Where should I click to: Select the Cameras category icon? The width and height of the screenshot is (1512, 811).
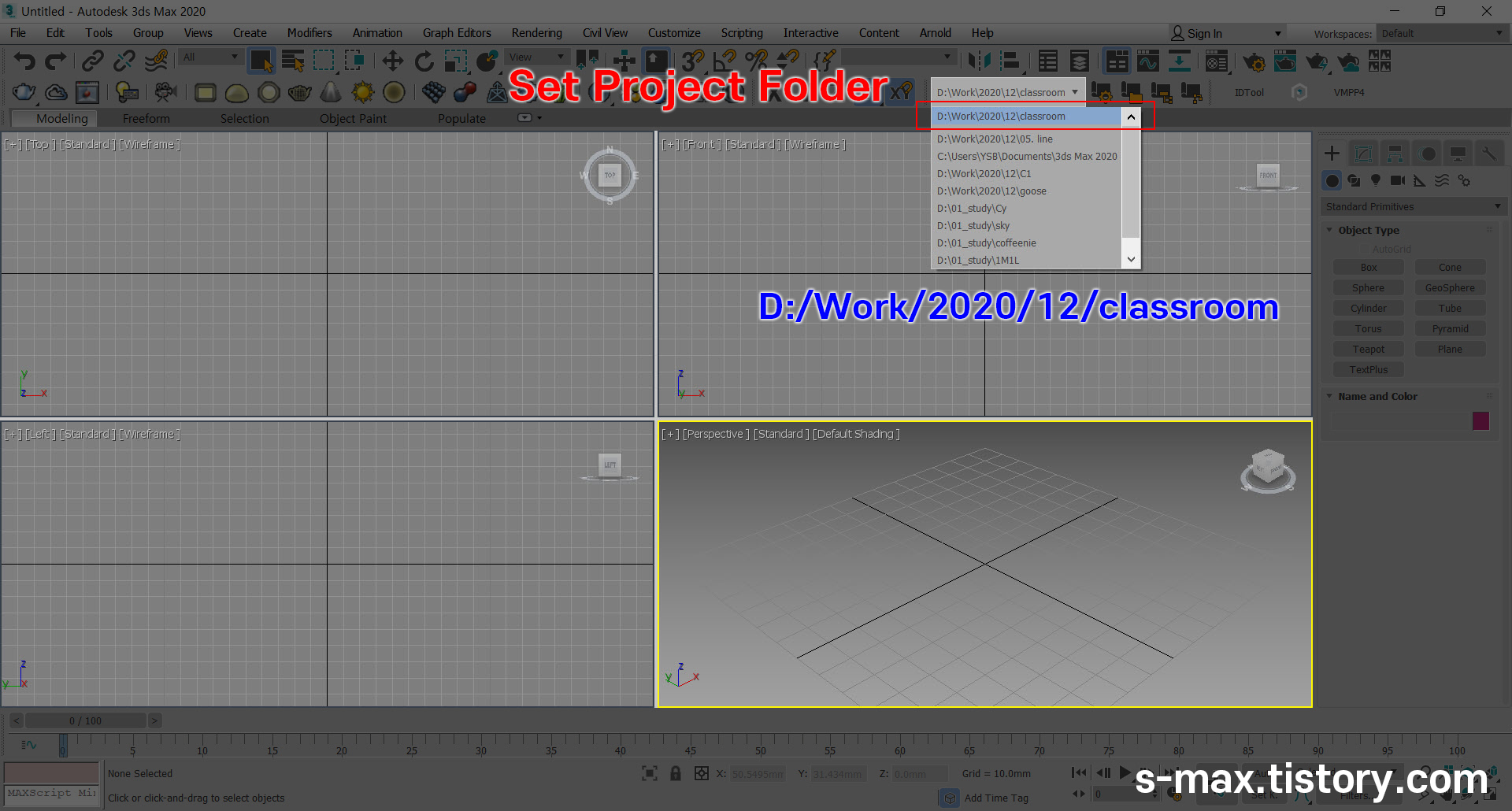(1398, 180)
